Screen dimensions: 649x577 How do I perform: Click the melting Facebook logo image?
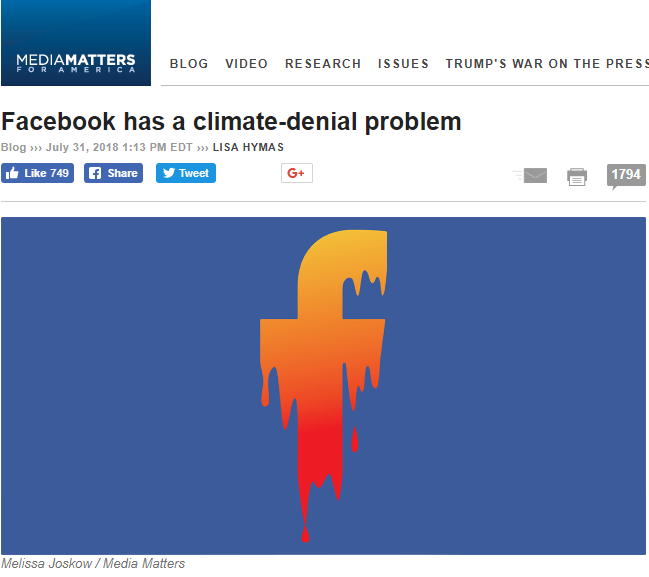click(x=323, y=386)
